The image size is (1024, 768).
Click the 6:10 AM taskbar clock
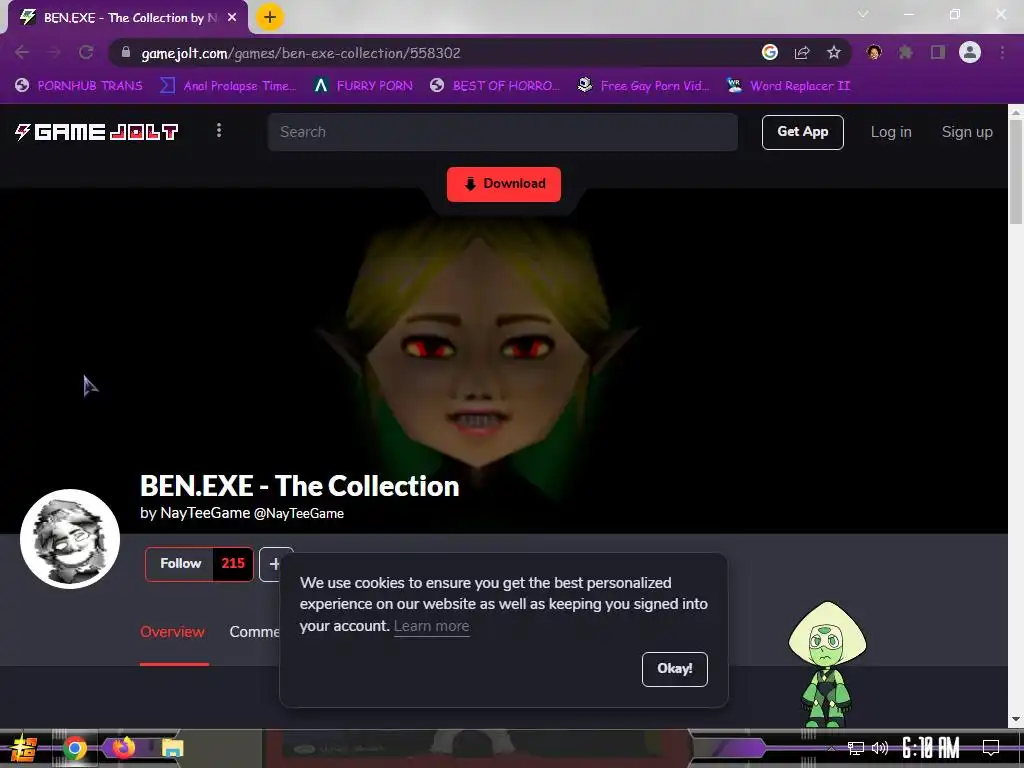(931, 748)
